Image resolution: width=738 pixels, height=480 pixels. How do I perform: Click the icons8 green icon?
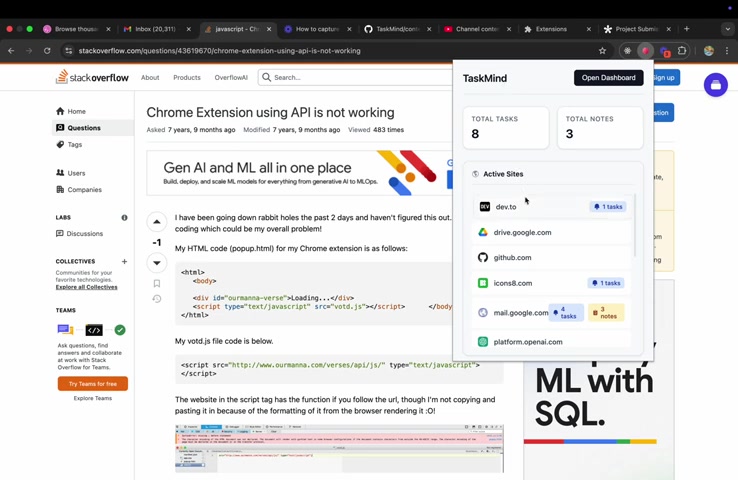pyautogui.click(x=483, y=283)
